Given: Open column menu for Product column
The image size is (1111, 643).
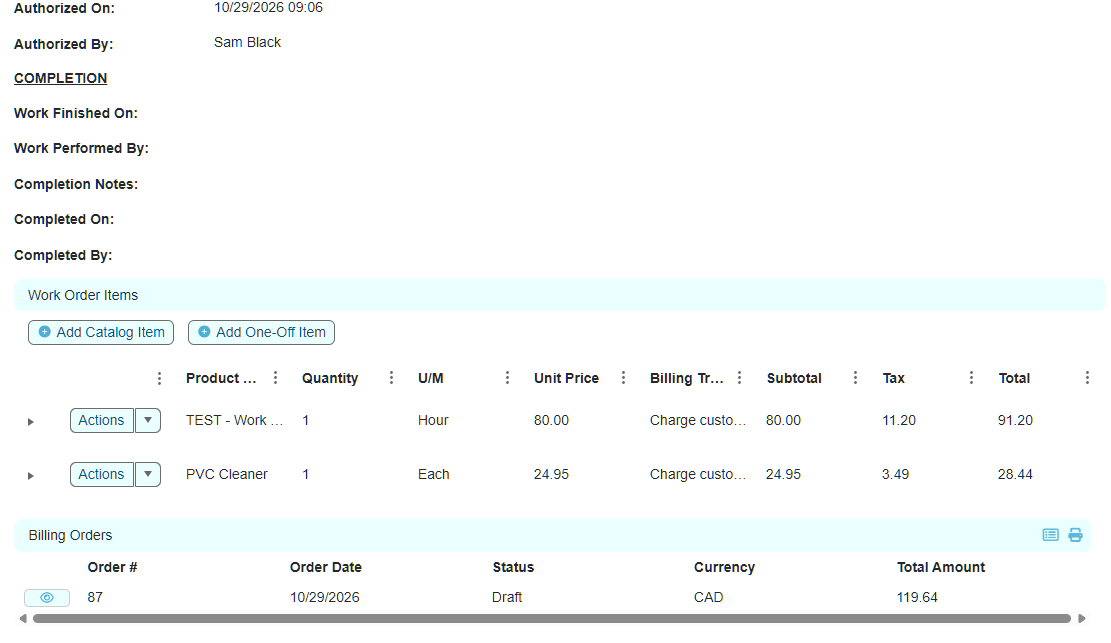Looking at the screenshot, I should pyautogui.click(x=276, y=379).
